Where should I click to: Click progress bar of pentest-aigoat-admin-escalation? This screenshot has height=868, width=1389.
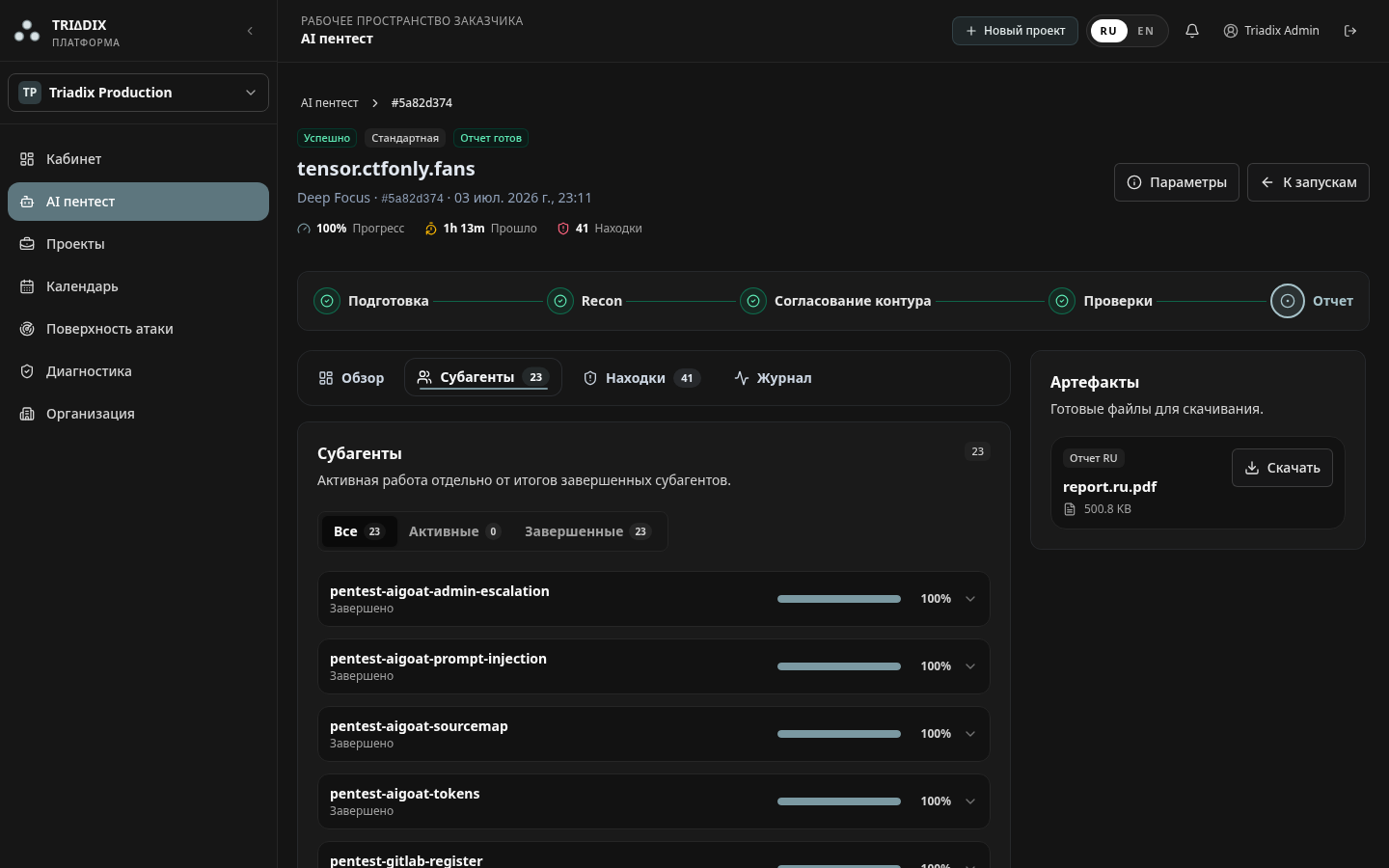(839, 599)
